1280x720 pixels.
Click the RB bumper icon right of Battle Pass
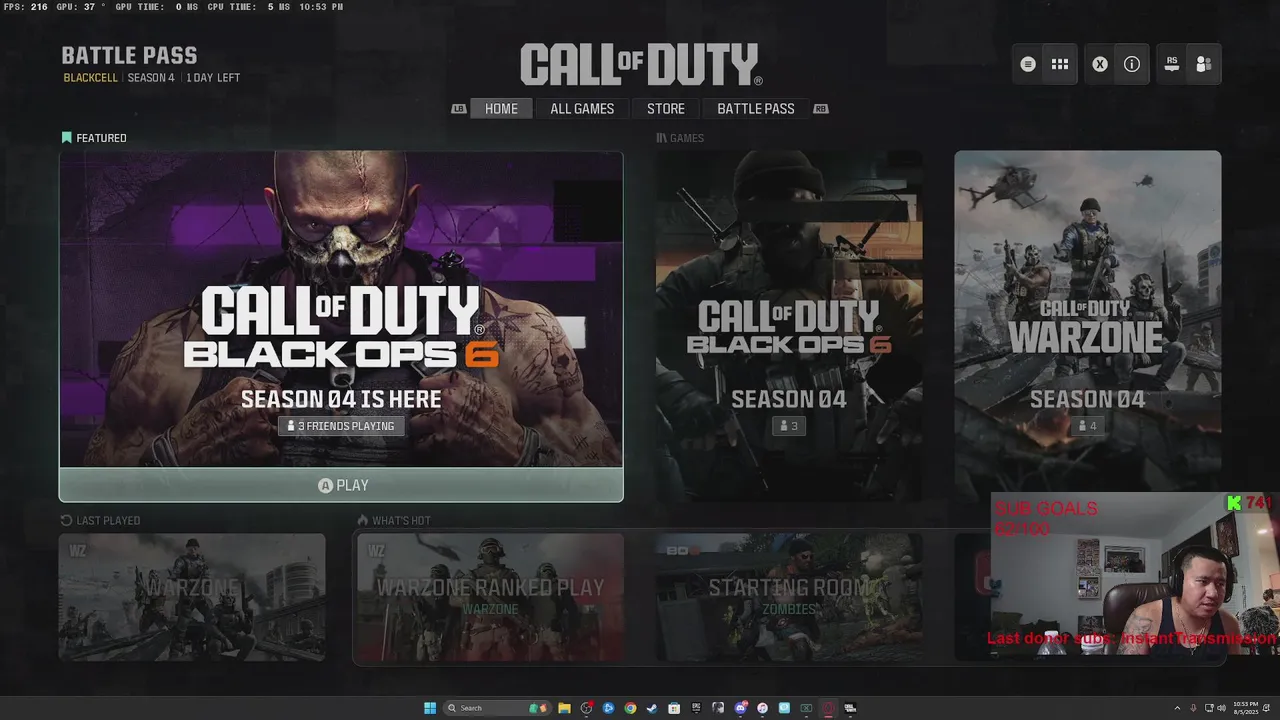click(821, 109)
